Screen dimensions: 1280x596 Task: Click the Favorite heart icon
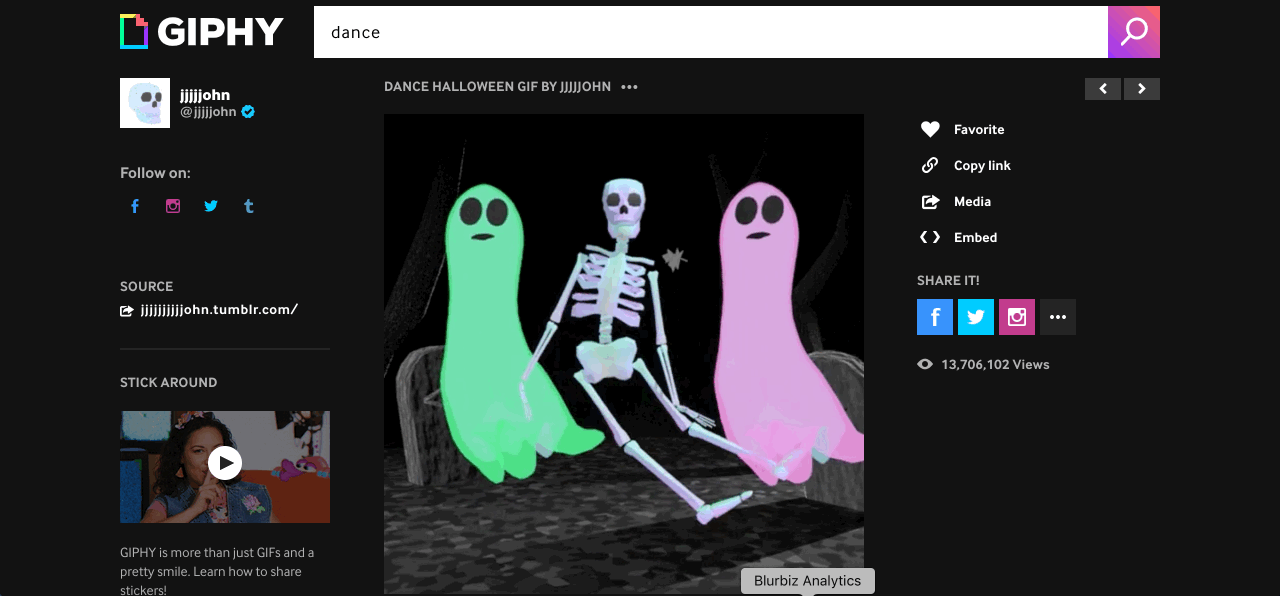pyautogui.click(x=930, y=129)
